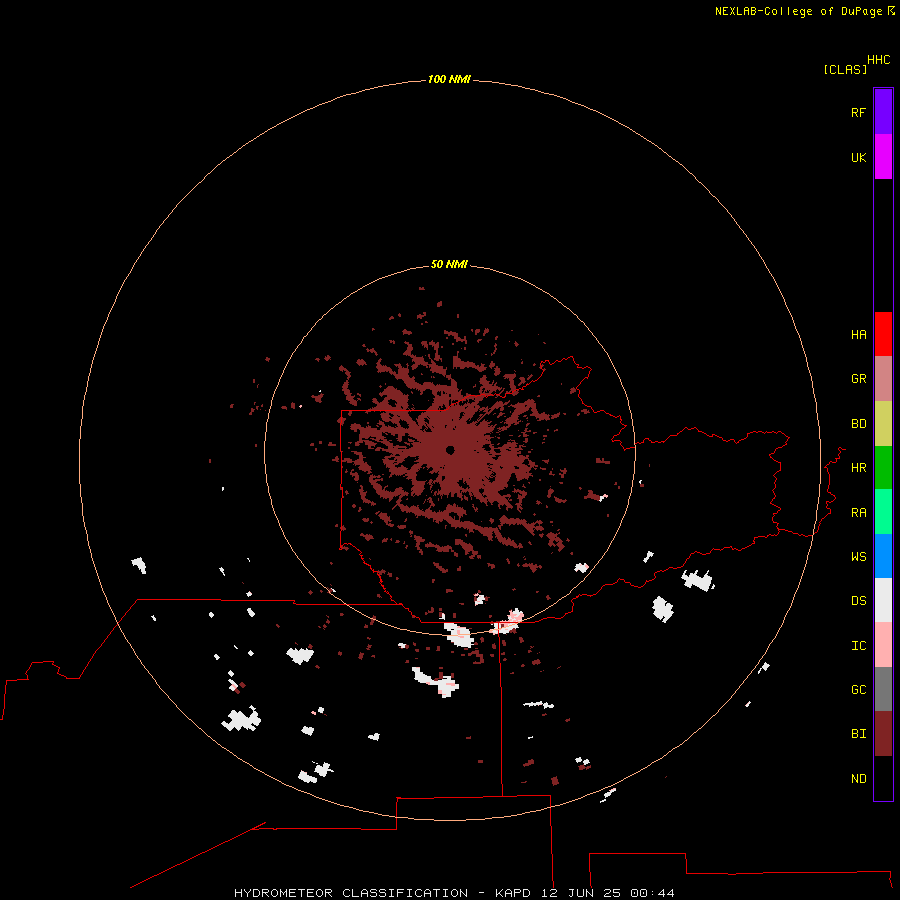Click the Hydrometeor Classification title text
This screenshot has height=900, width=900.
(x=351, y=893)
